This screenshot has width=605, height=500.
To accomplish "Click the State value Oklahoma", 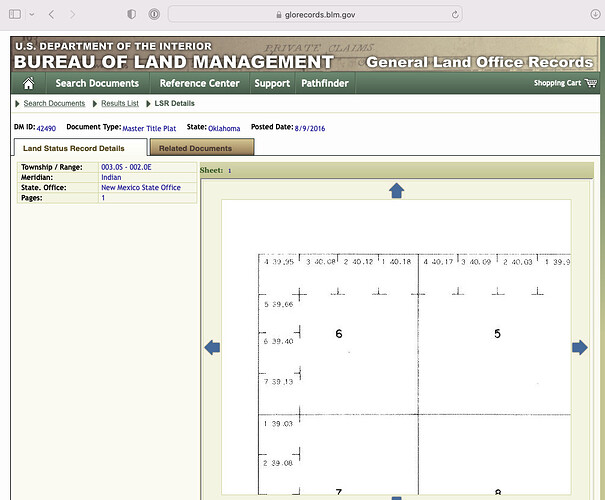I will tap(224, 128).
